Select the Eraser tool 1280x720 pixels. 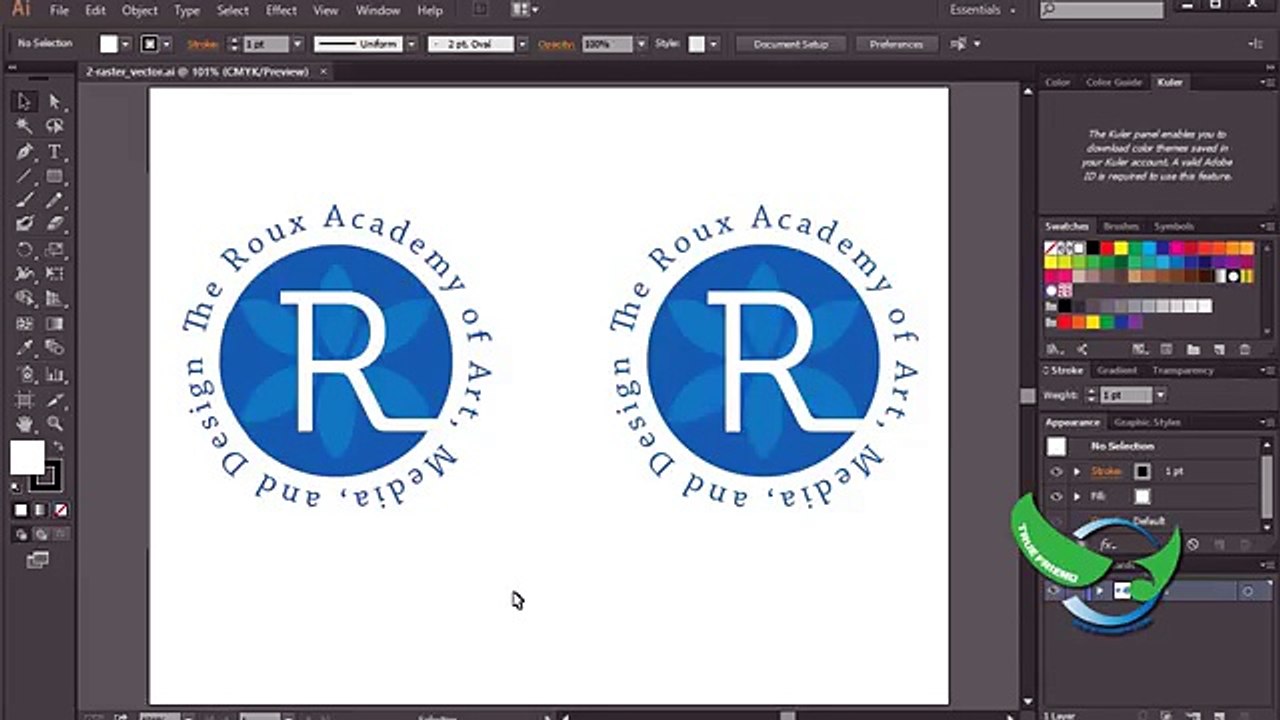55,224
